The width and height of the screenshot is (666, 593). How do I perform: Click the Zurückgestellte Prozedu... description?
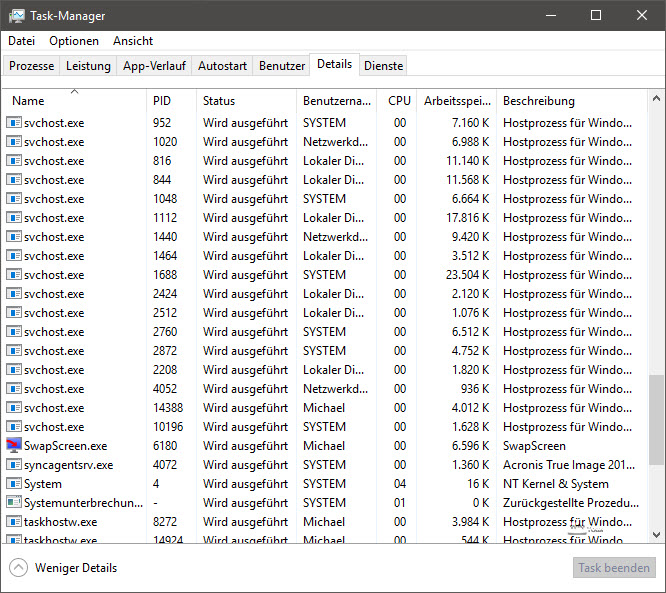tap(571, 503)
